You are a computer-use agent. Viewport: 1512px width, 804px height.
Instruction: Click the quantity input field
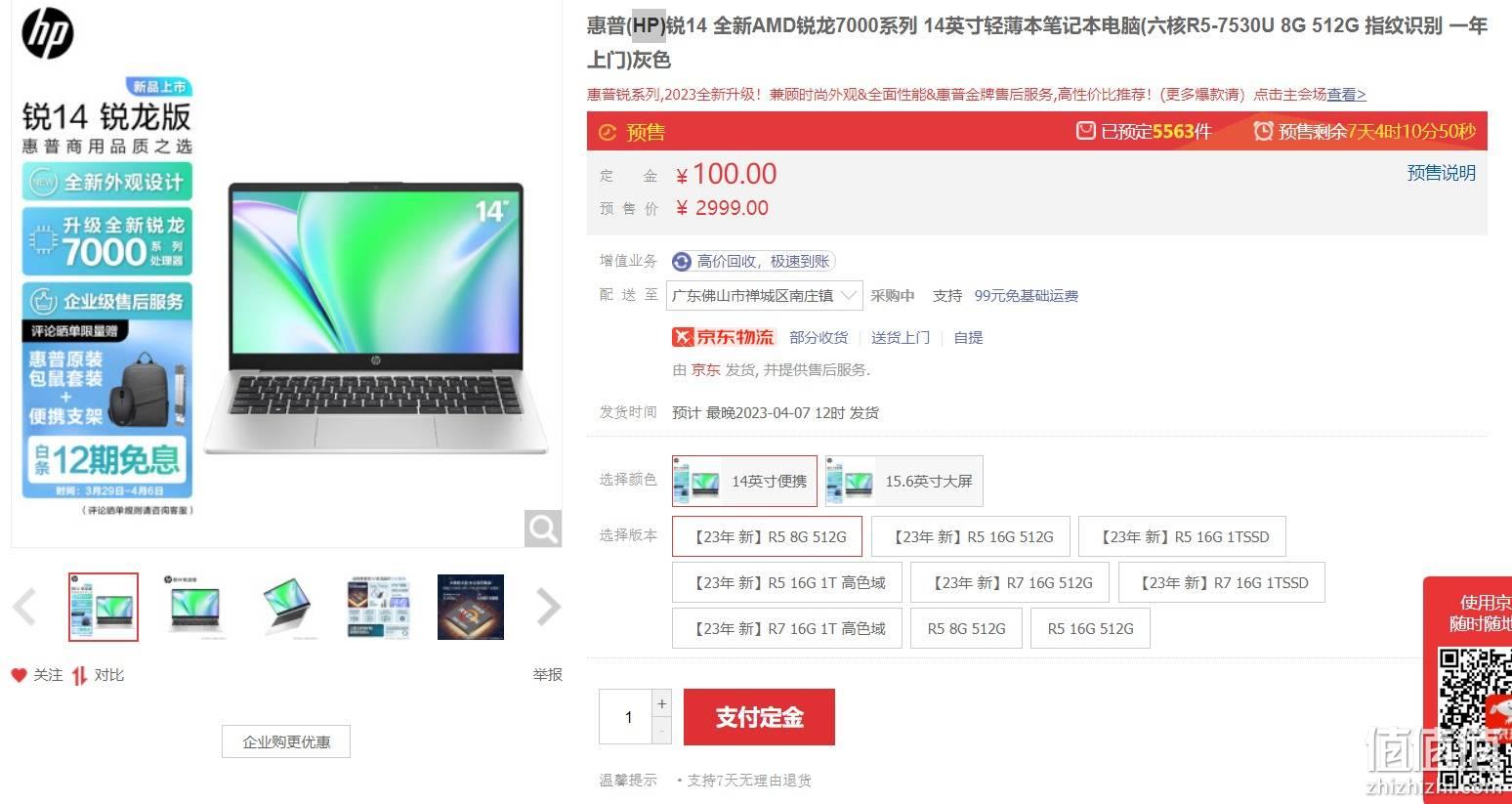(x=626, y=717)
